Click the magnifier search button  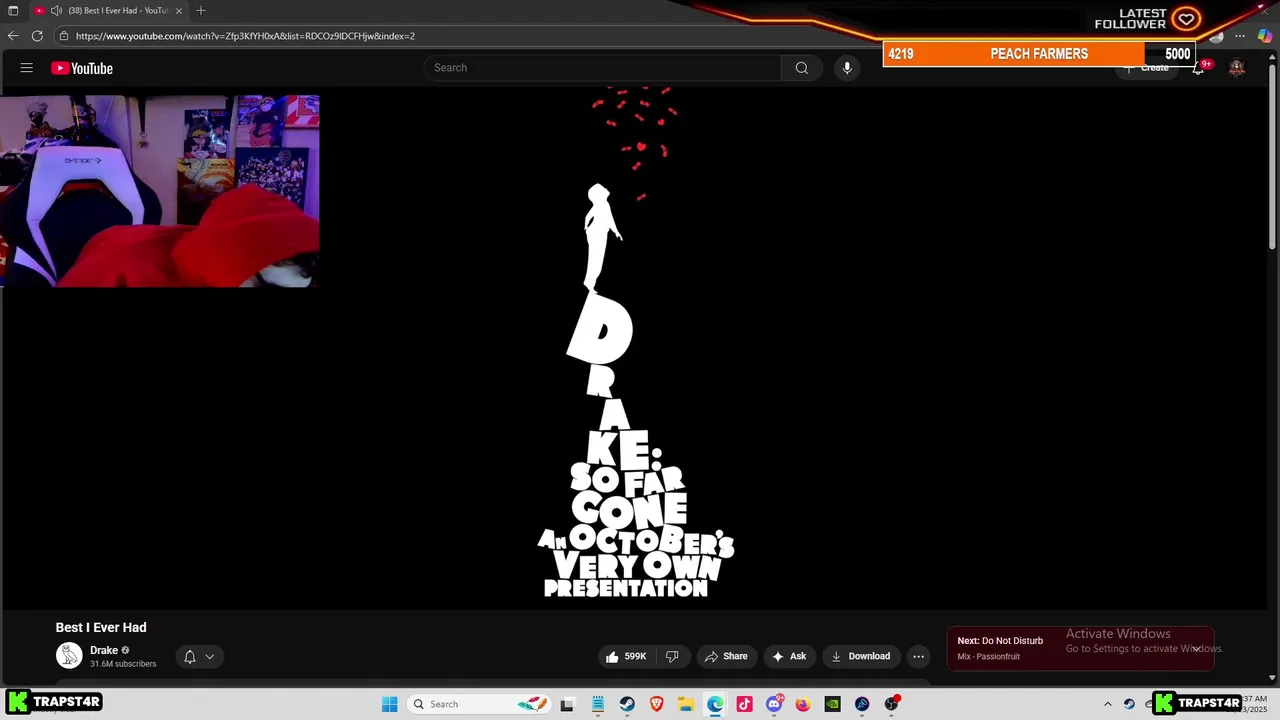801,68
